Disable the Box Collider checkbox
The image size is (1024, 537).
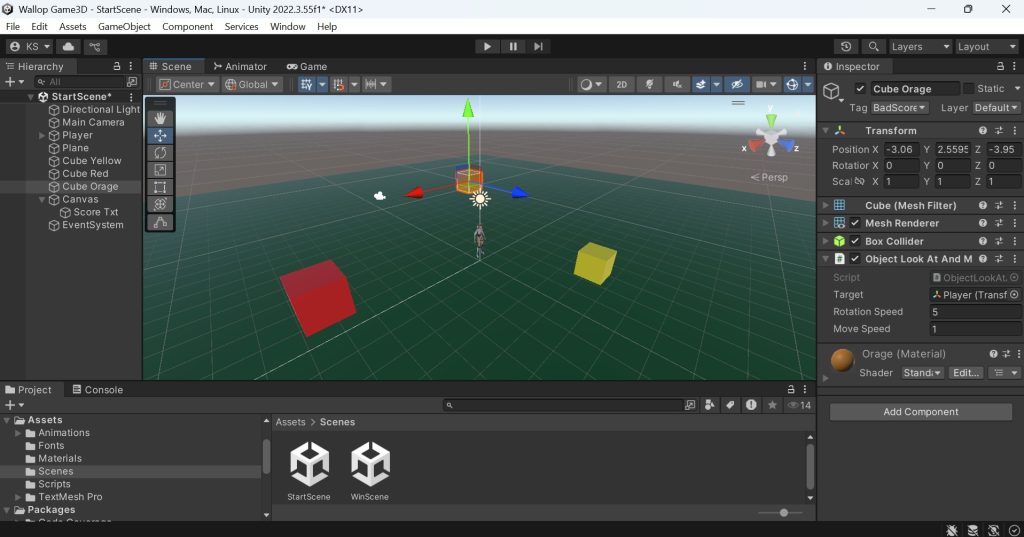[855, 241]
